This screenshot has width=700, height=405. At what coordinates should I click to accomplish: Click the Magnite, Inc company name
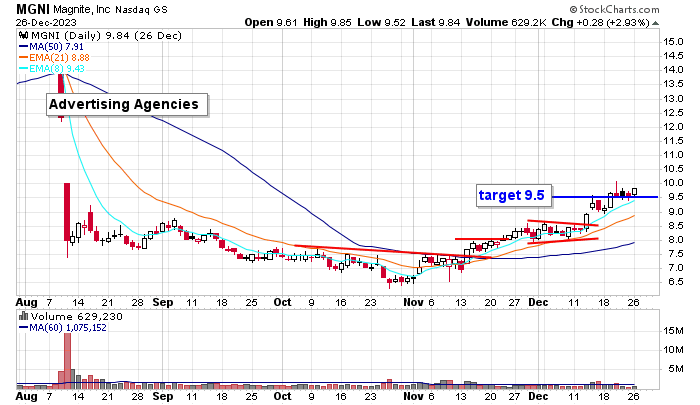tap(82, 9)
